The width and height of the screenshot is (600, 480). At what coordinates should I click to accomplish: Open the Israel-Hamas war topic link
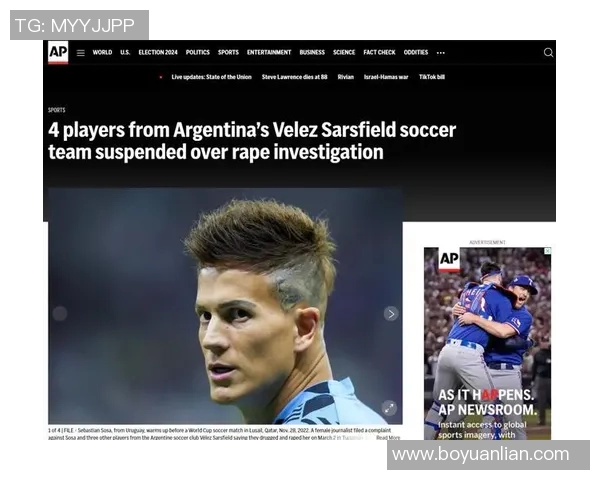[386, 77]
